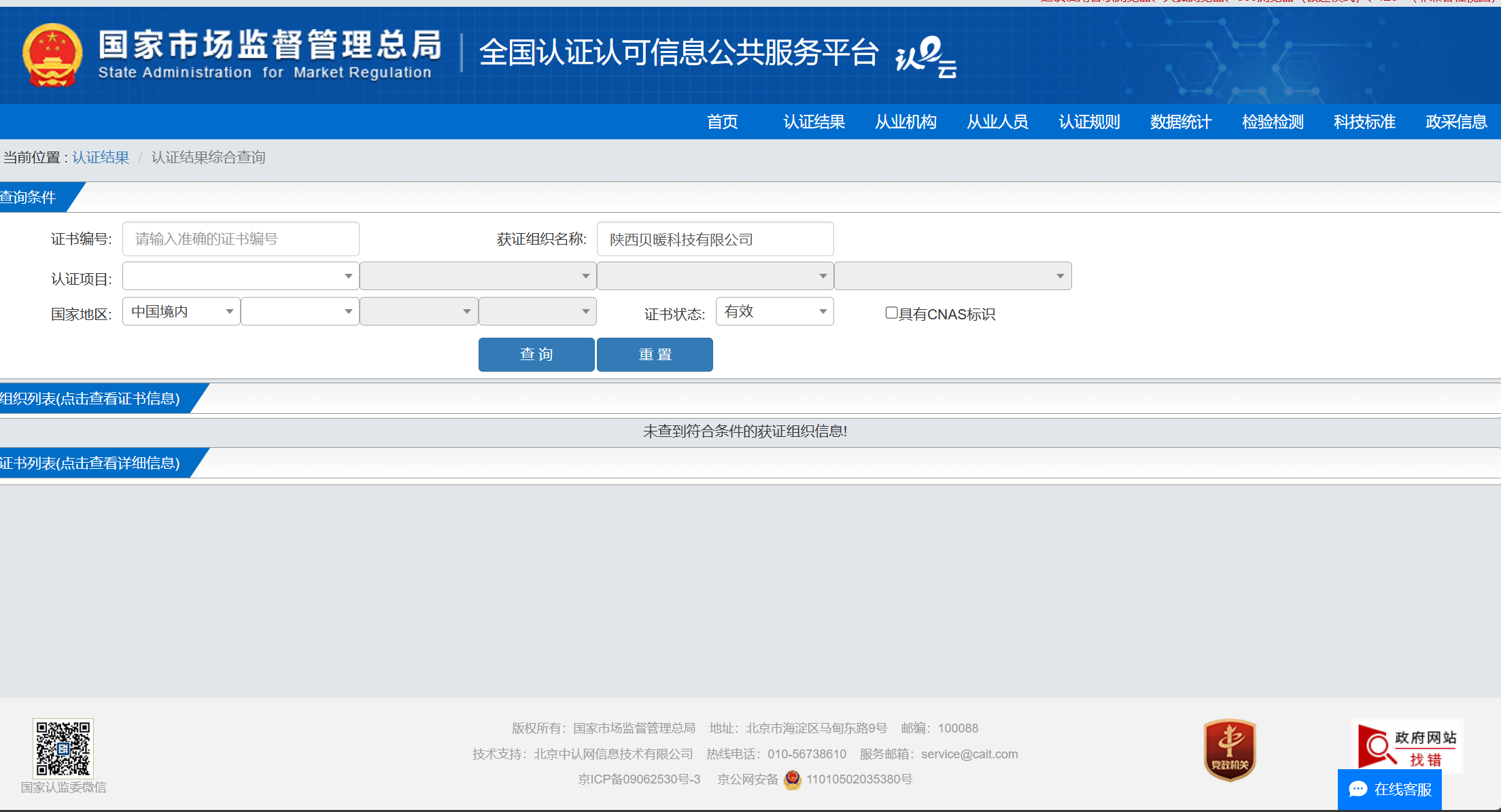Open the province dropdown next to 中国境内
This screenshot has height=812, width=1501.
coord(300,311)
